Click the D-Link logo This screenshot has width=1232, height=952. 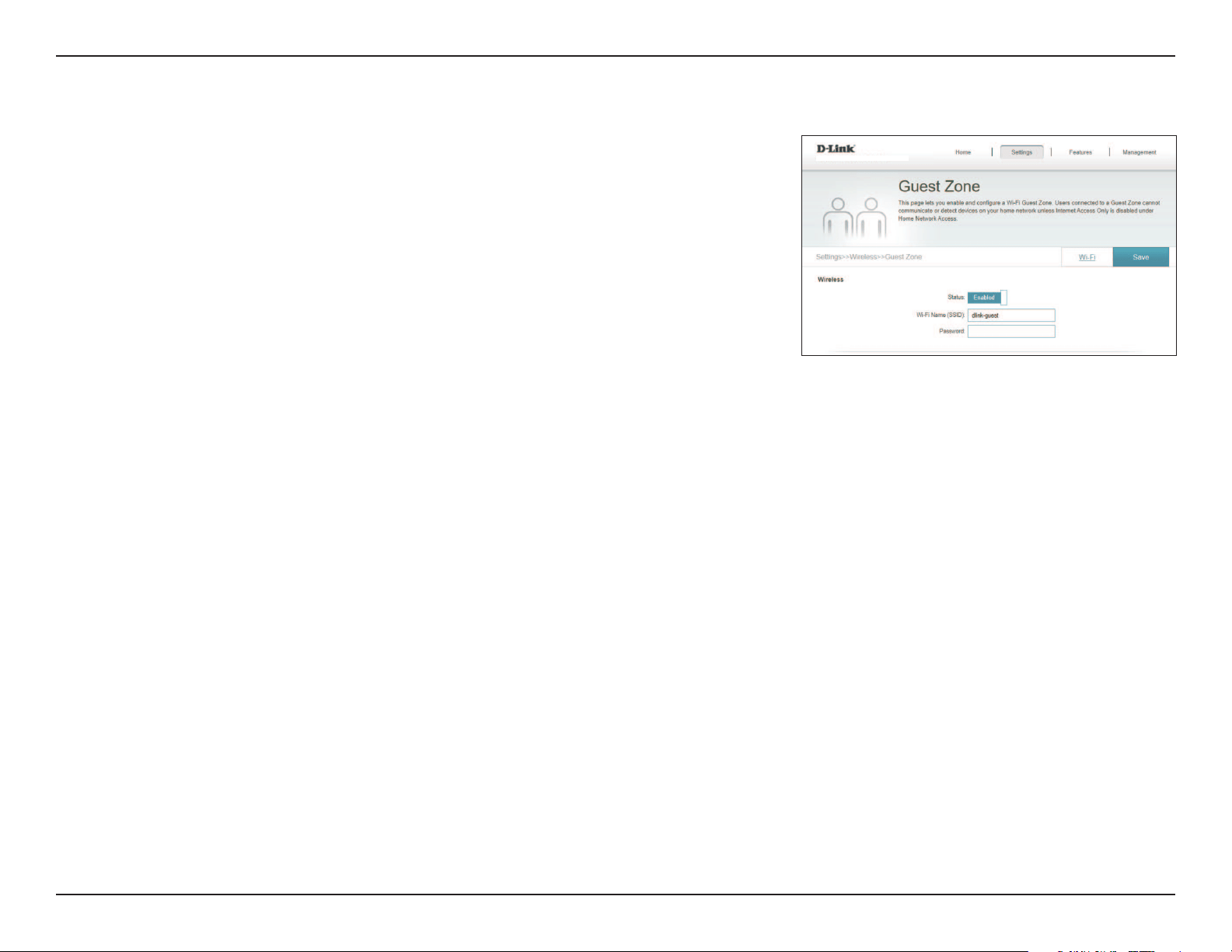tap(836, 148)
